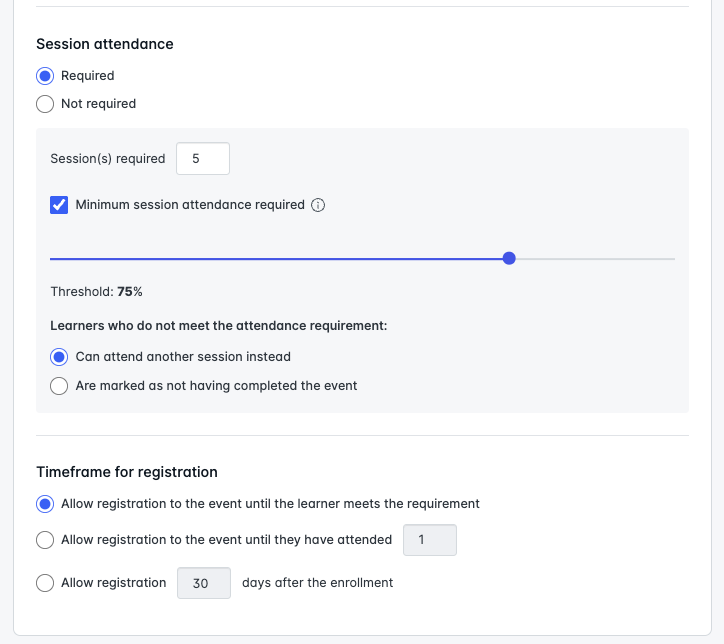
Task: Click the 30 days input field
Action: tap(203, 583)
